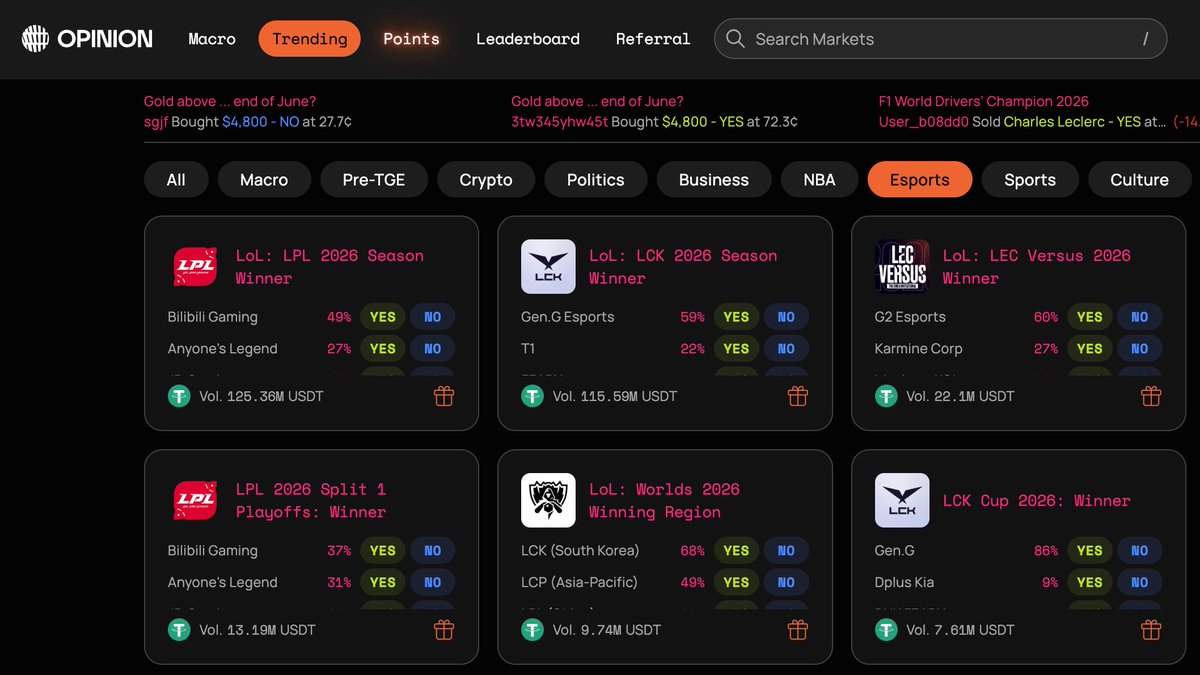1200x675 pixels.
Task: Focus the Search Markets field
Action: (x=940, y=39)
